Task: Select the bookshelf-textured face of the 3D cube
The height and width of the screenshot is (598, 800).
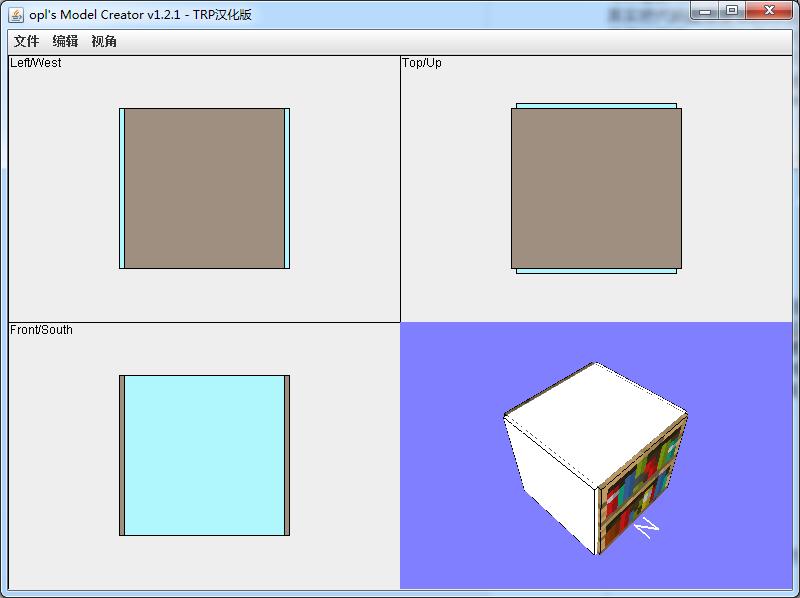Action: (x=642, y=487)
